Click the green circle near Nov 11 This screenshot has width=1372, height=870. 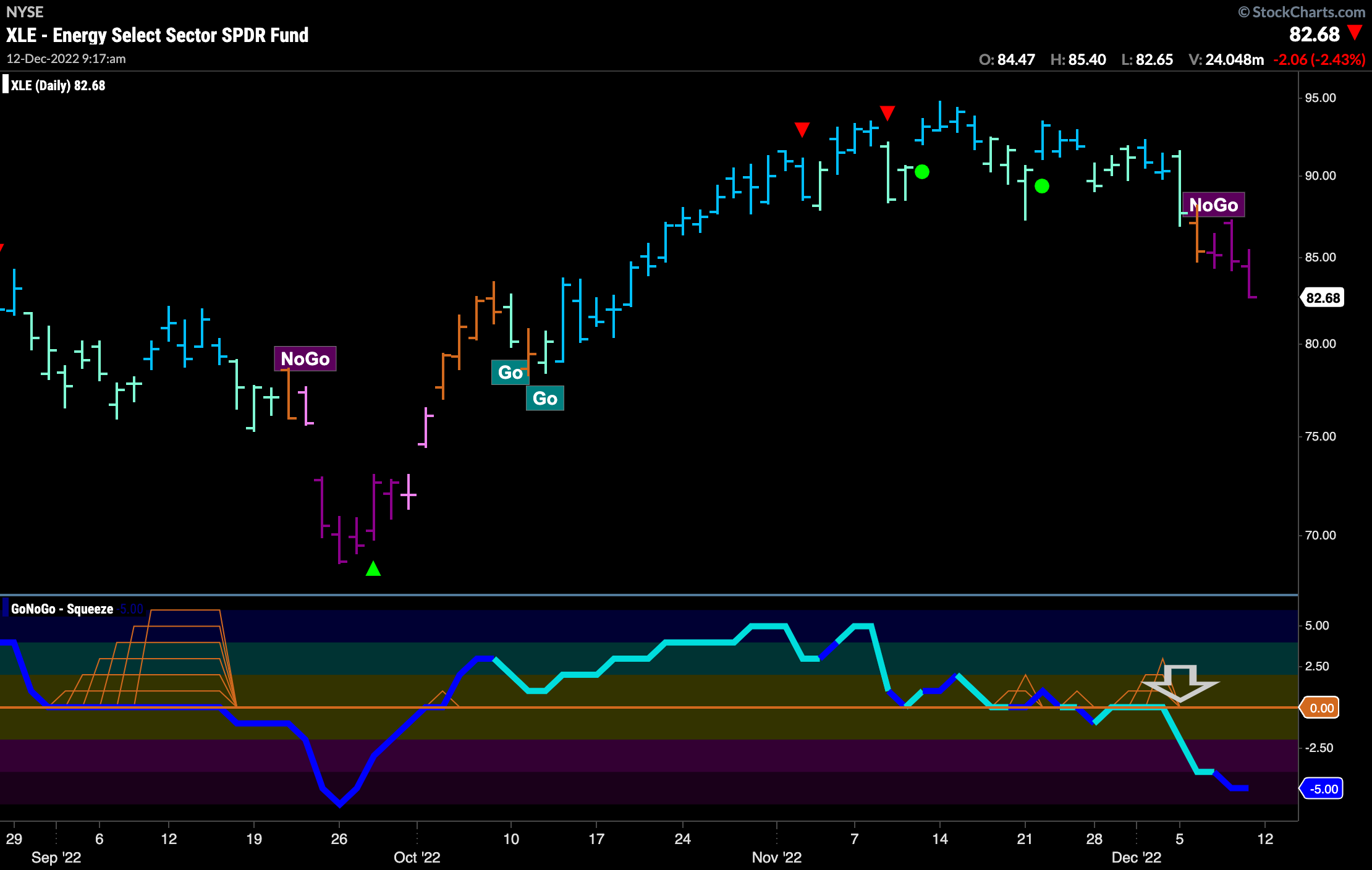point(922,172)
